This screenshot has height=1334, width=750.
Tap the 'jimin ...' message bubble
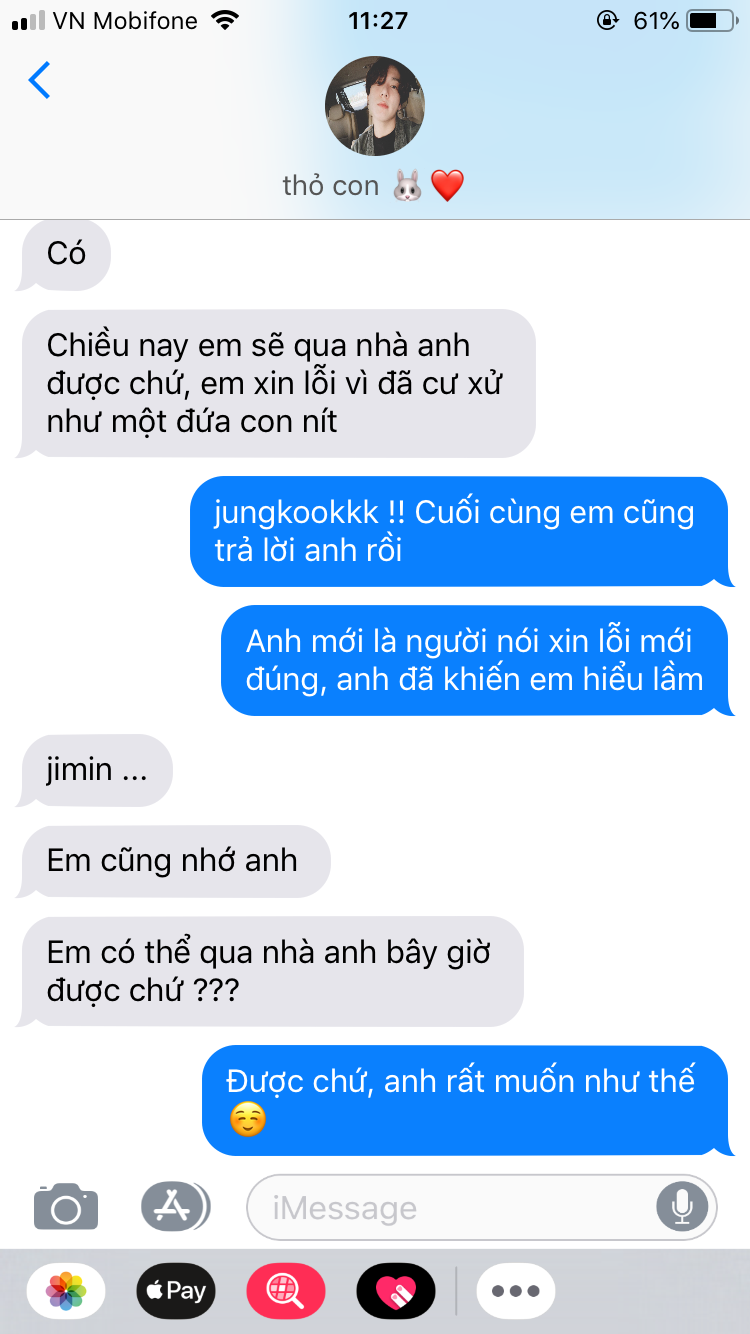pos(95,770)
